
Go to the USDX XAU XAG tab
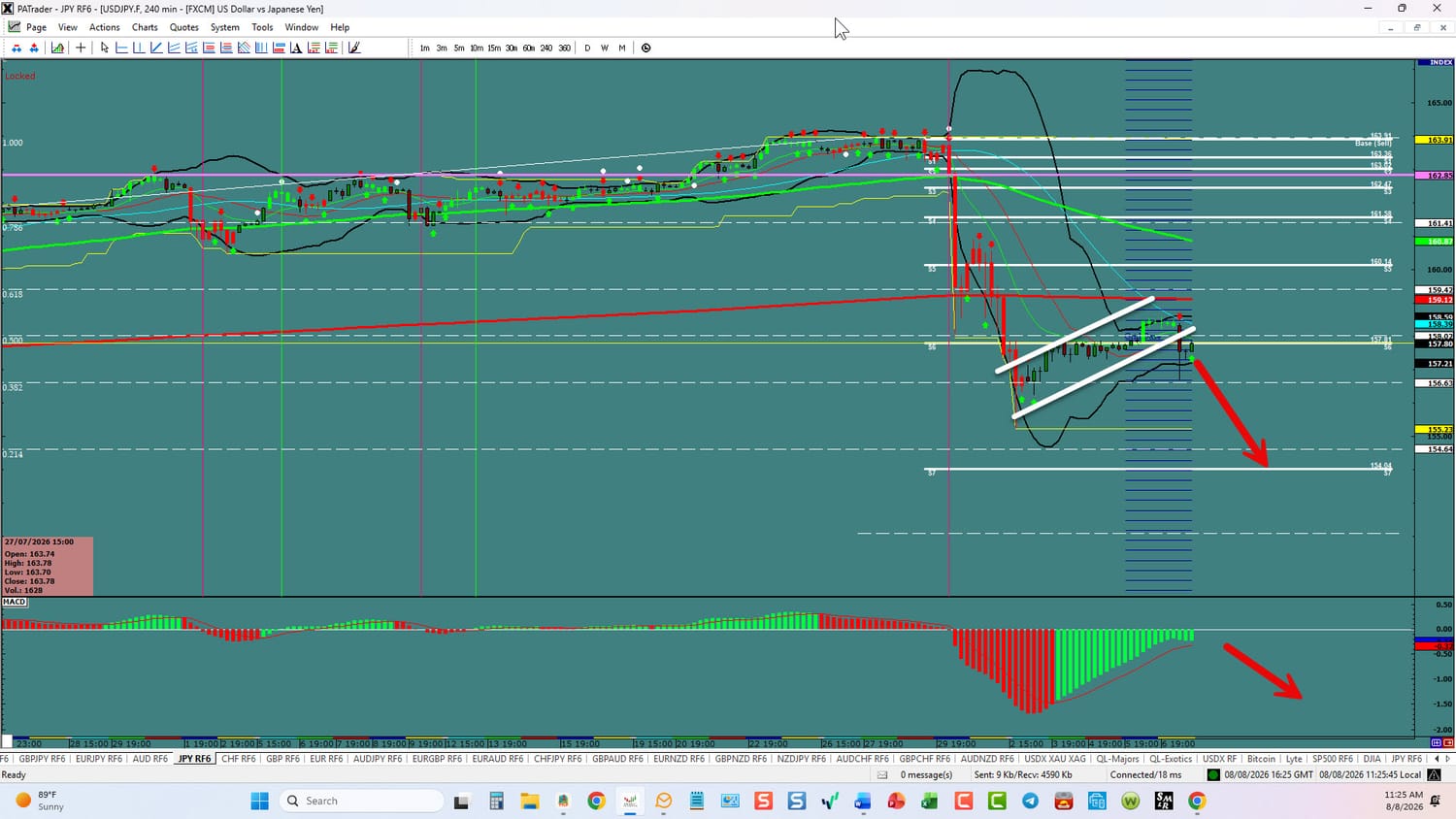[1055, 759]
